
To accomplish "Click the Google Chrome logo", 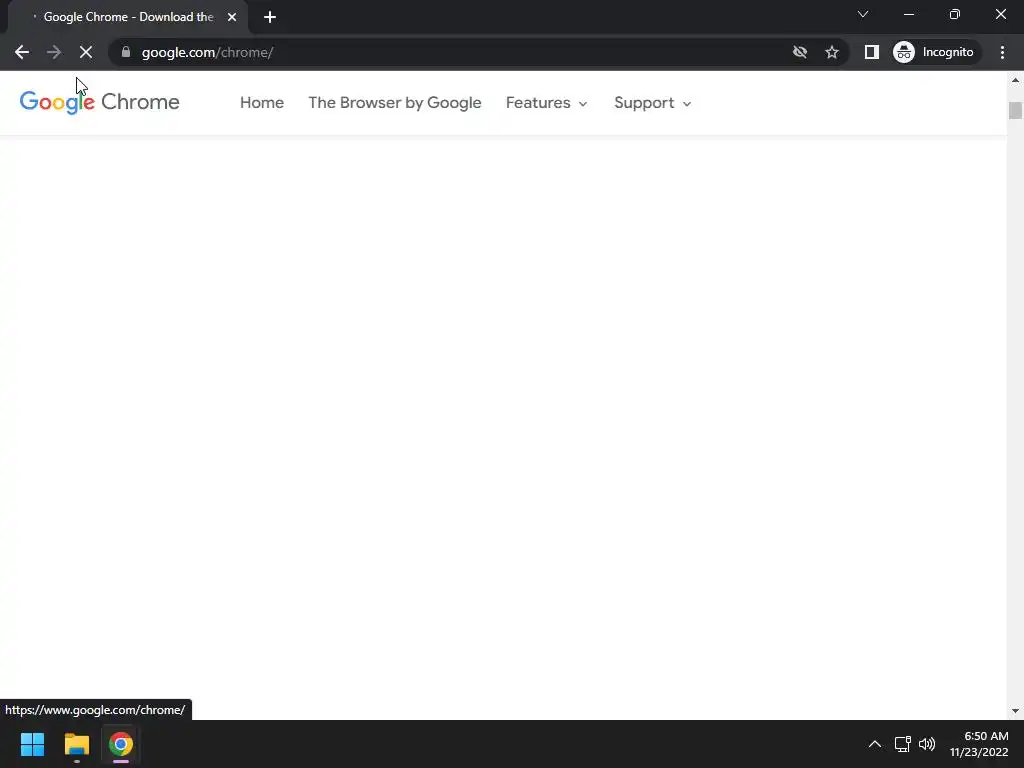I will (x=99, y=103).
